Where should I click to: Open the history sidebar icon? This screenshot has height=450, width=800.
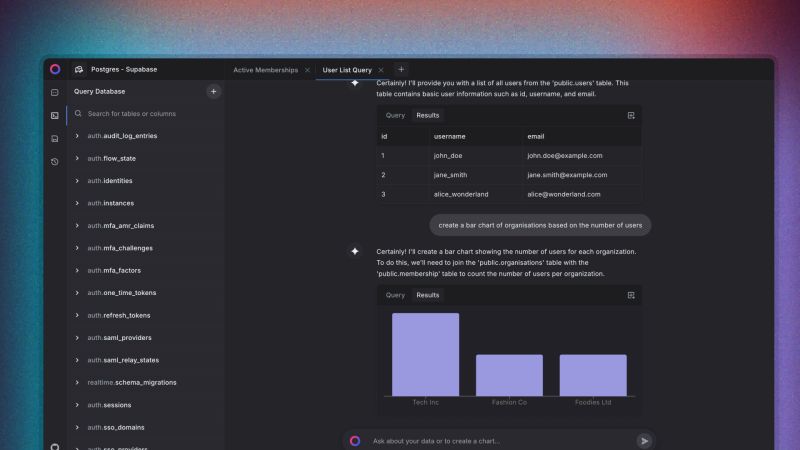click(x=55, y=162)
